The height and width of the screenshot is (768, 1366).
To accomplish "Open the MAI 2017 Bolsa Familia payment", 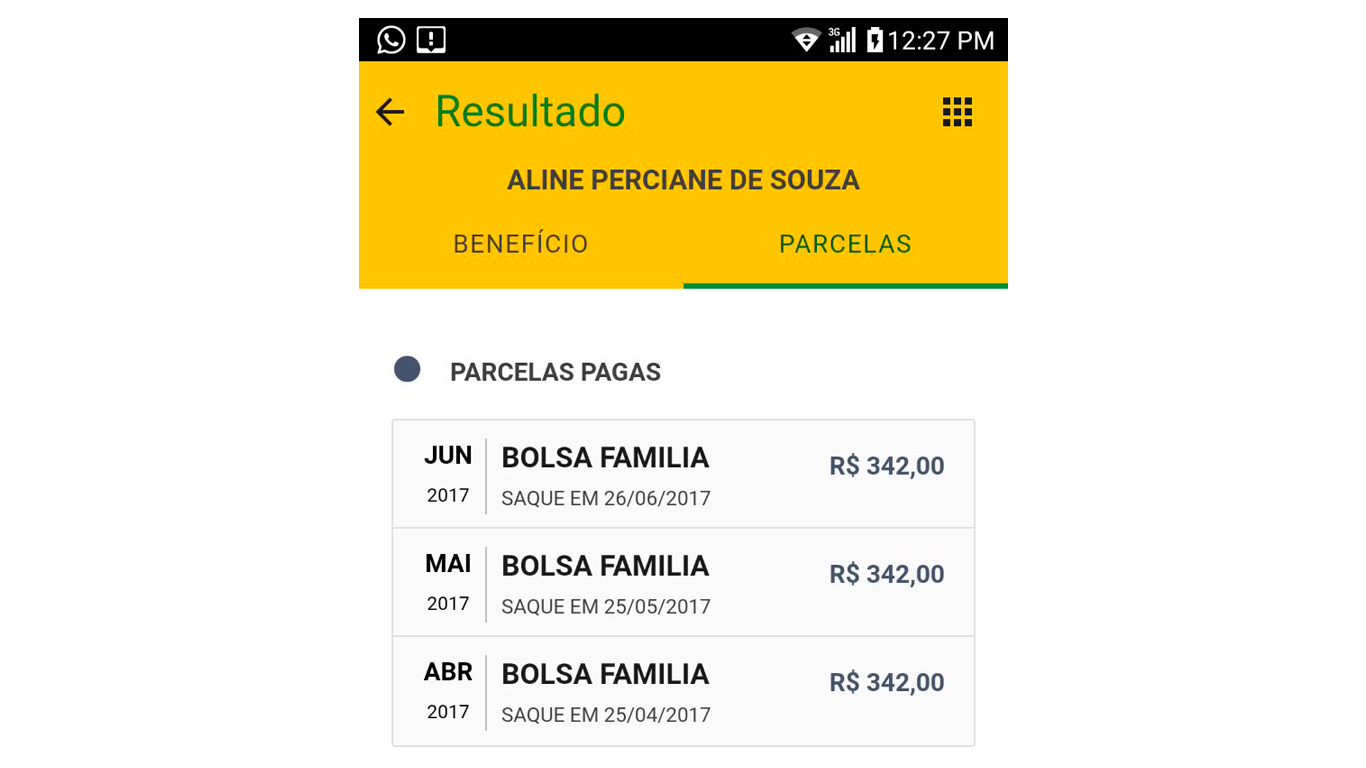I will pyautogui.click(x=683, y=582).
